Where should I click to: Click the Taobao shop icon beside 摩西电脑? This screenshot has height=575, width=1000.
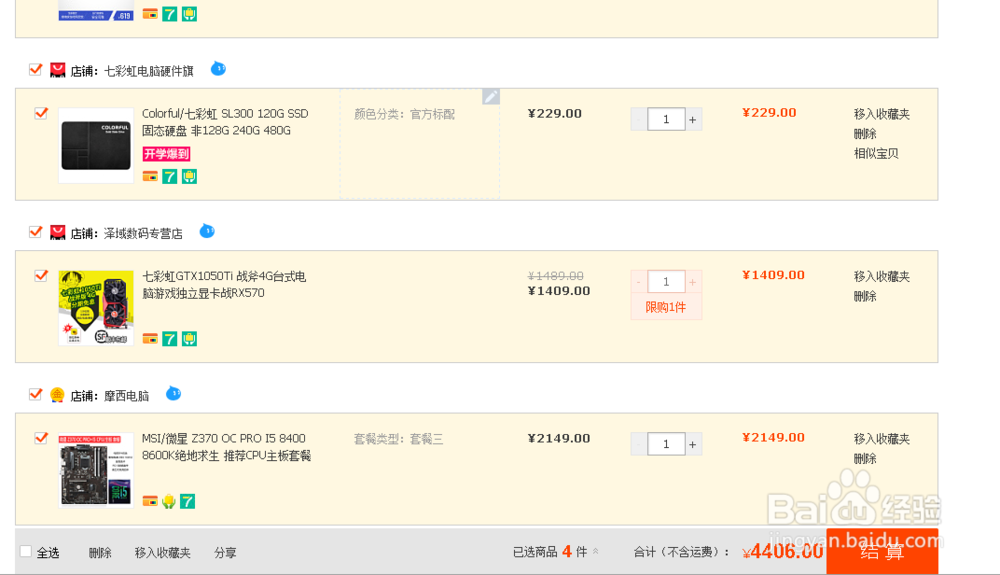[x=57, y=395]
